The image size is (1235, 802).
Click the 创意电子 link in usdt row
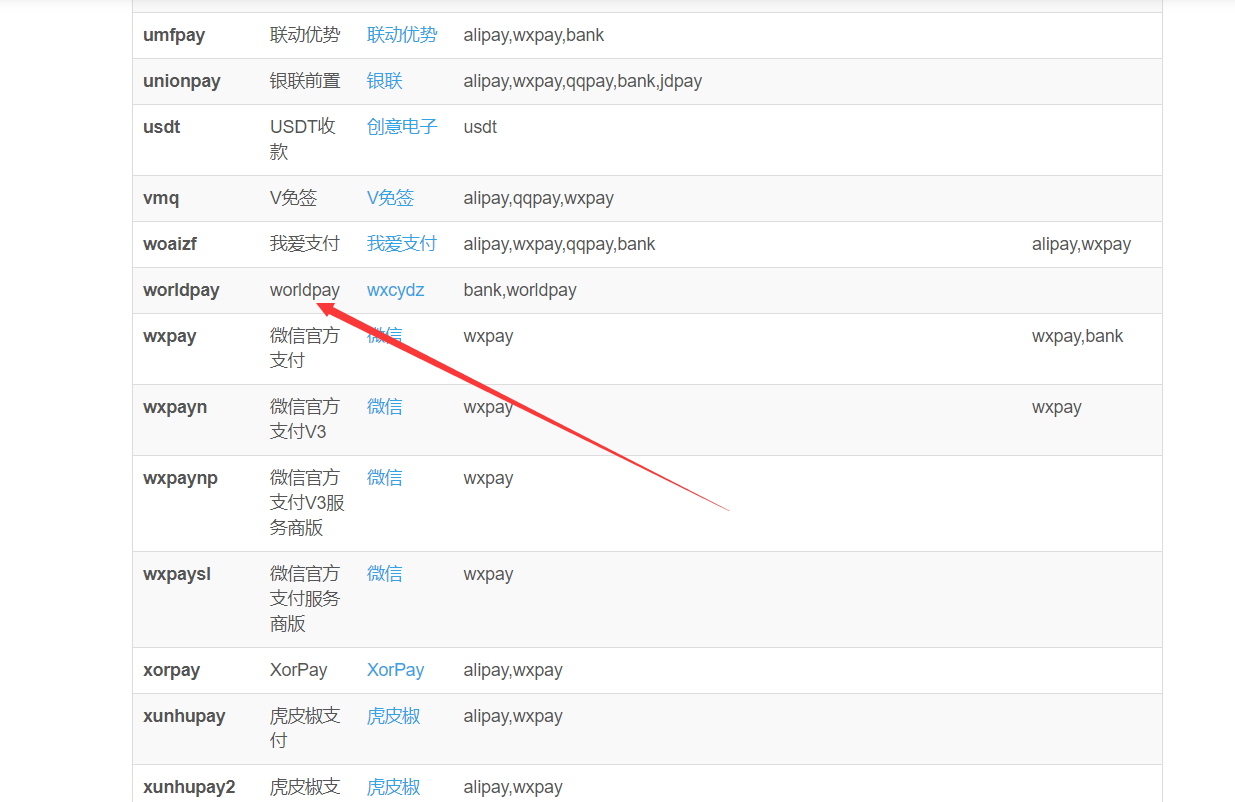click(402, 127)
